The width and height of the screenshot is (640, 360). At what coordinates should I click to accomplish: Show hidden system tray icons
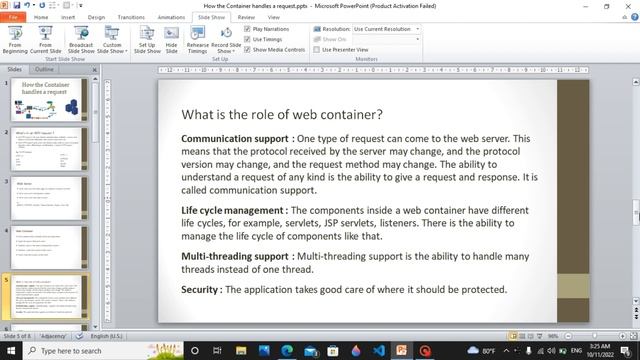(x=507, y=351)
